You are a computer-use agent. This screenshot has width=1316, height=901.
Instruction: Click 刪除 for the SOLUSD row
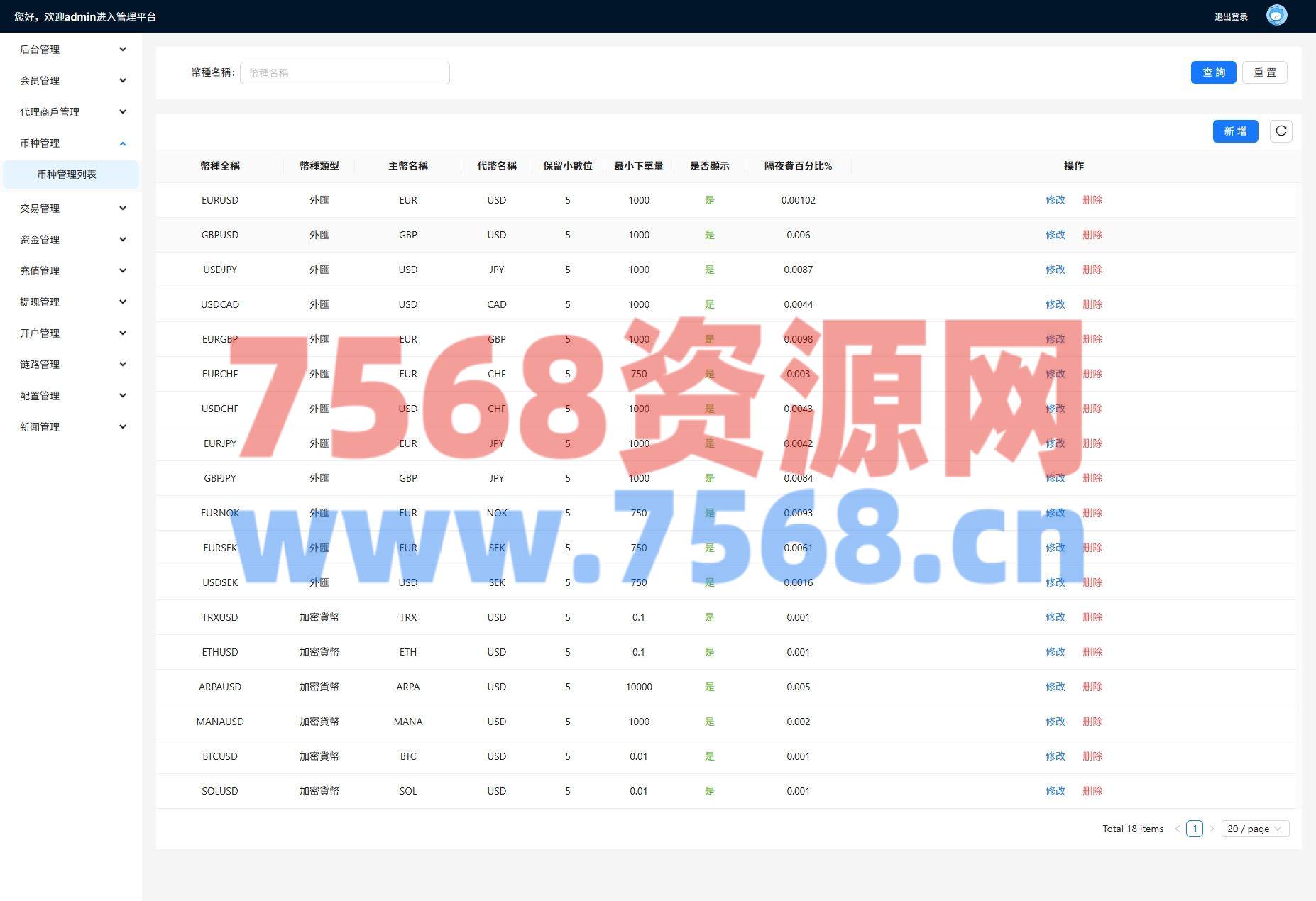(x=1092, y=791)
